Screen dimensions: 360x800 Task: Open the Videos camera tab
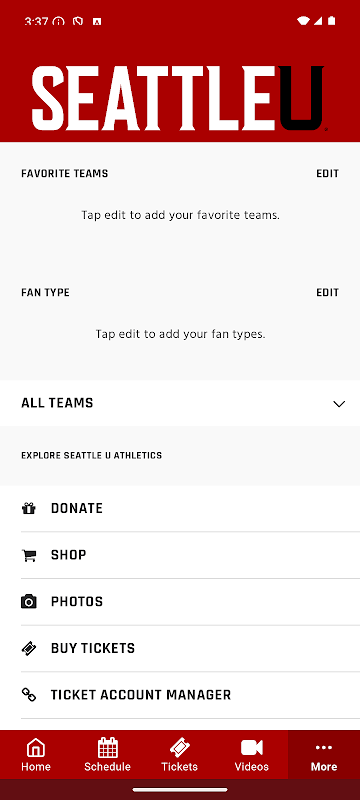[251, 755]
